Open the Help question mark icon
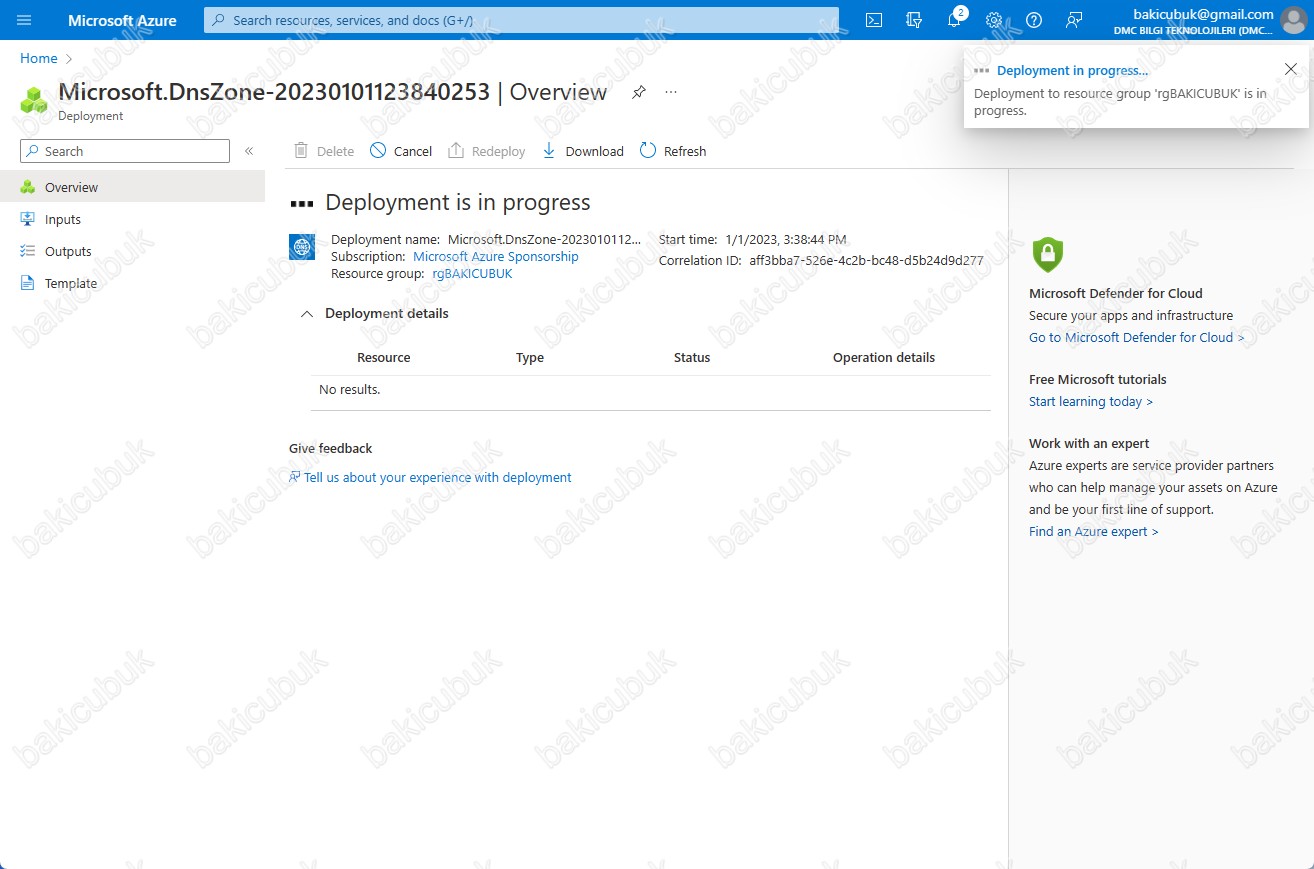The width and height of the screenshot is (1314, 869). click(1034, 20)
